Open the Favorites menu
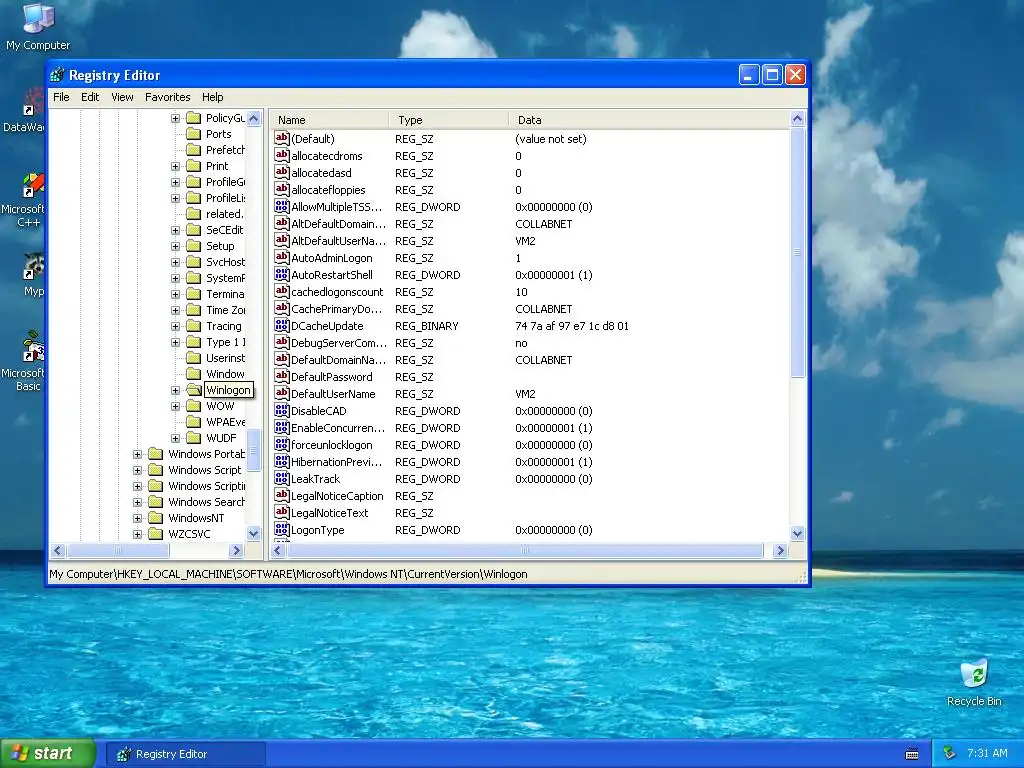This screenshot has width=1024, height=768. [x=168, y=97]
